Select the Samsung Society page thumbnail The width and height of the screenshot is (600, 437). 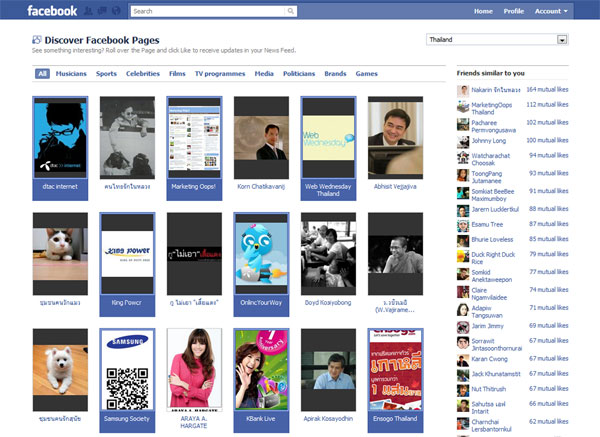(x=127, y=370)
